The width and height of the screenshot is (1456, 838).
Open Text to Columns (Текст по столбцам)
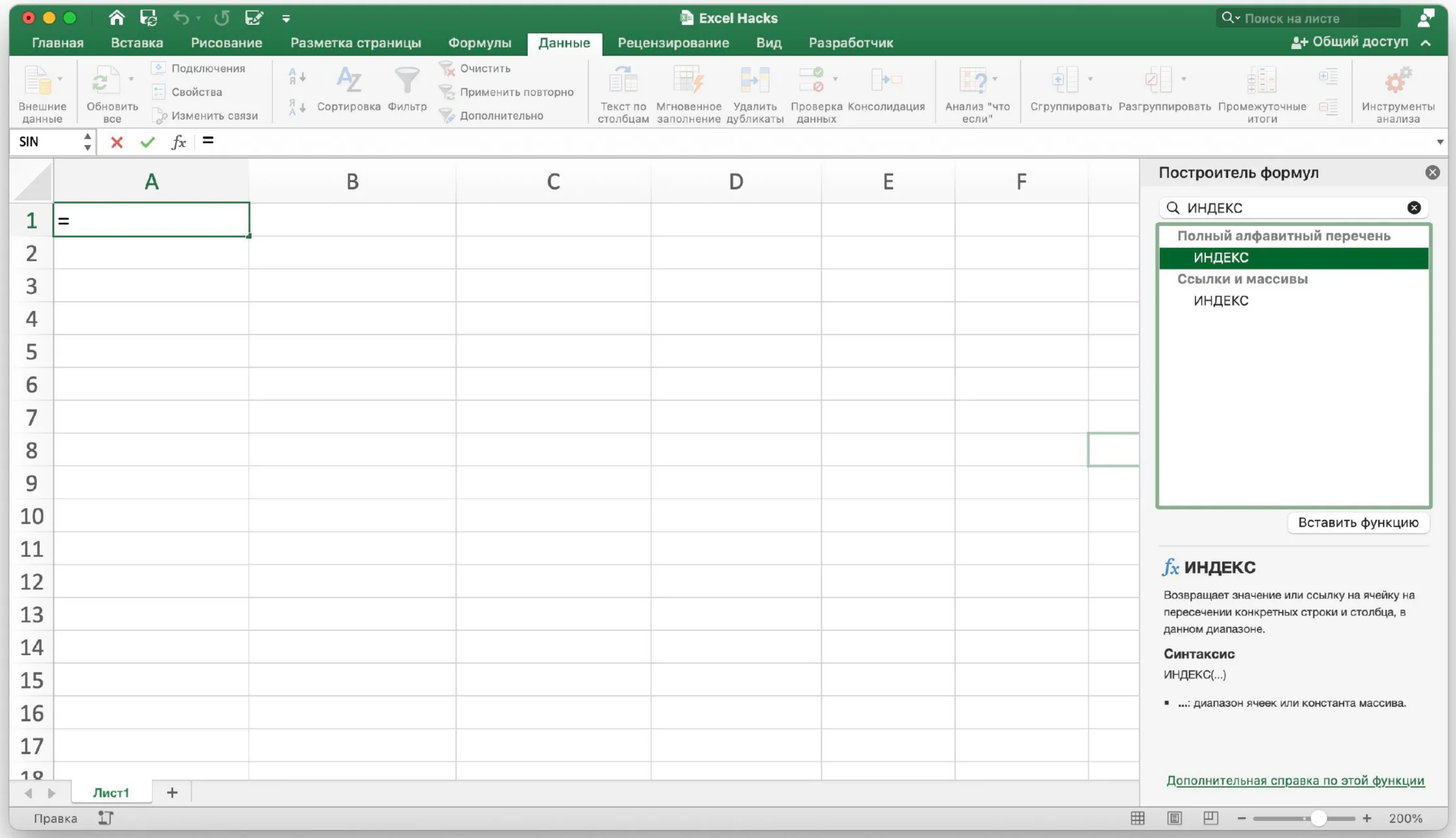tap(623, 81)
